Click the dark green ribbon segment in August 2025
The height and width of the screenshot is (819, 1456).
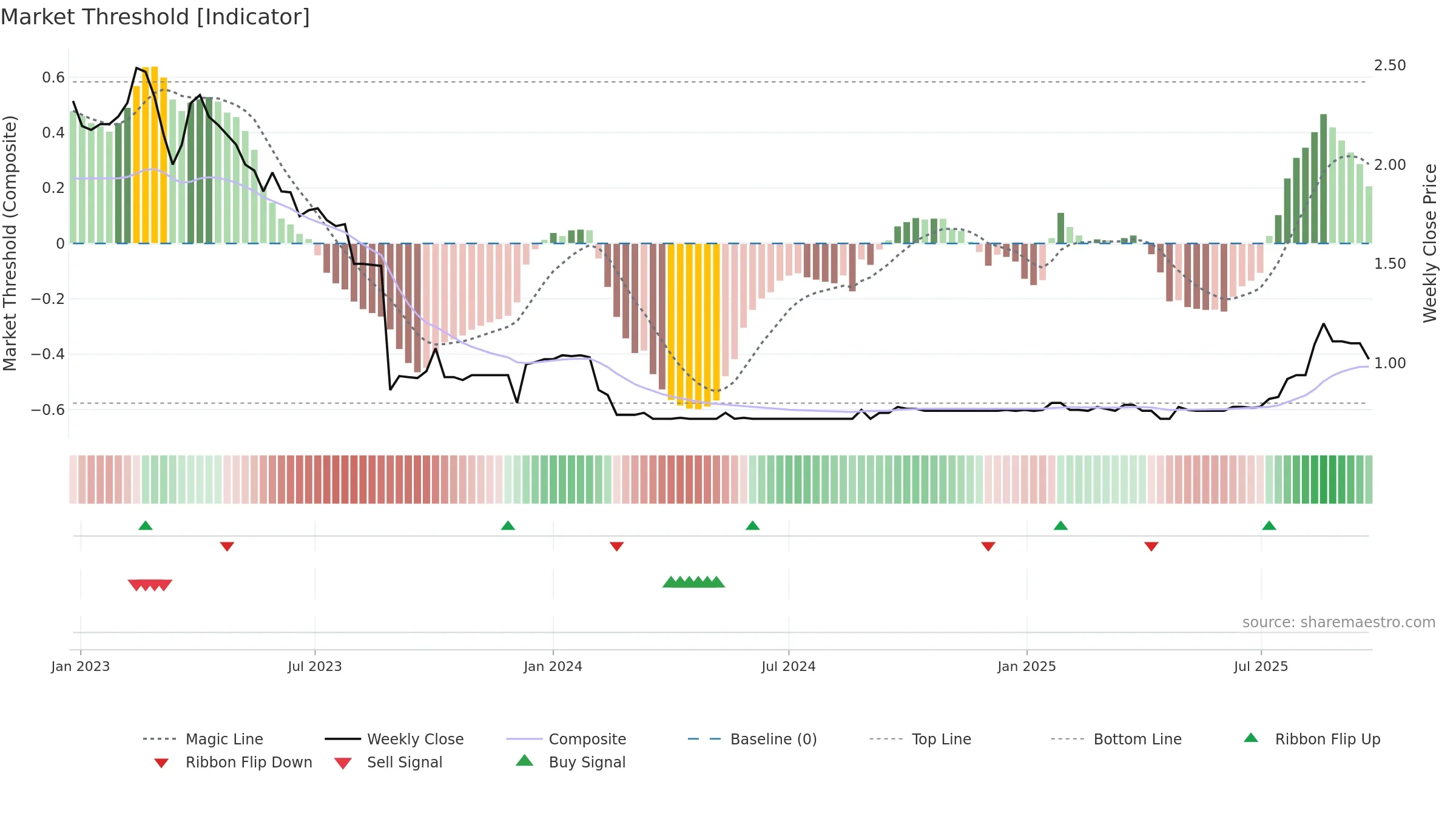(x=1324, y=479)
